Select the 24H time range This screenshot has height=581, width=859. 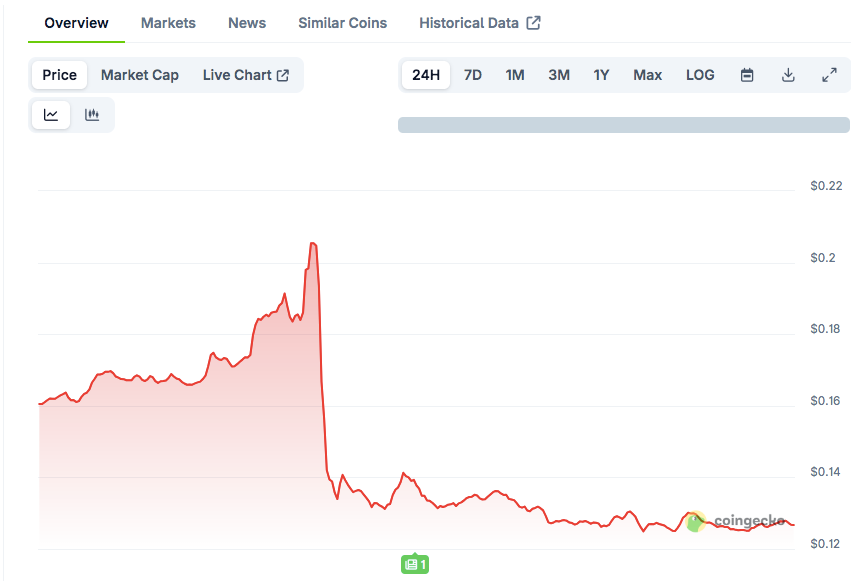(426, 75)
